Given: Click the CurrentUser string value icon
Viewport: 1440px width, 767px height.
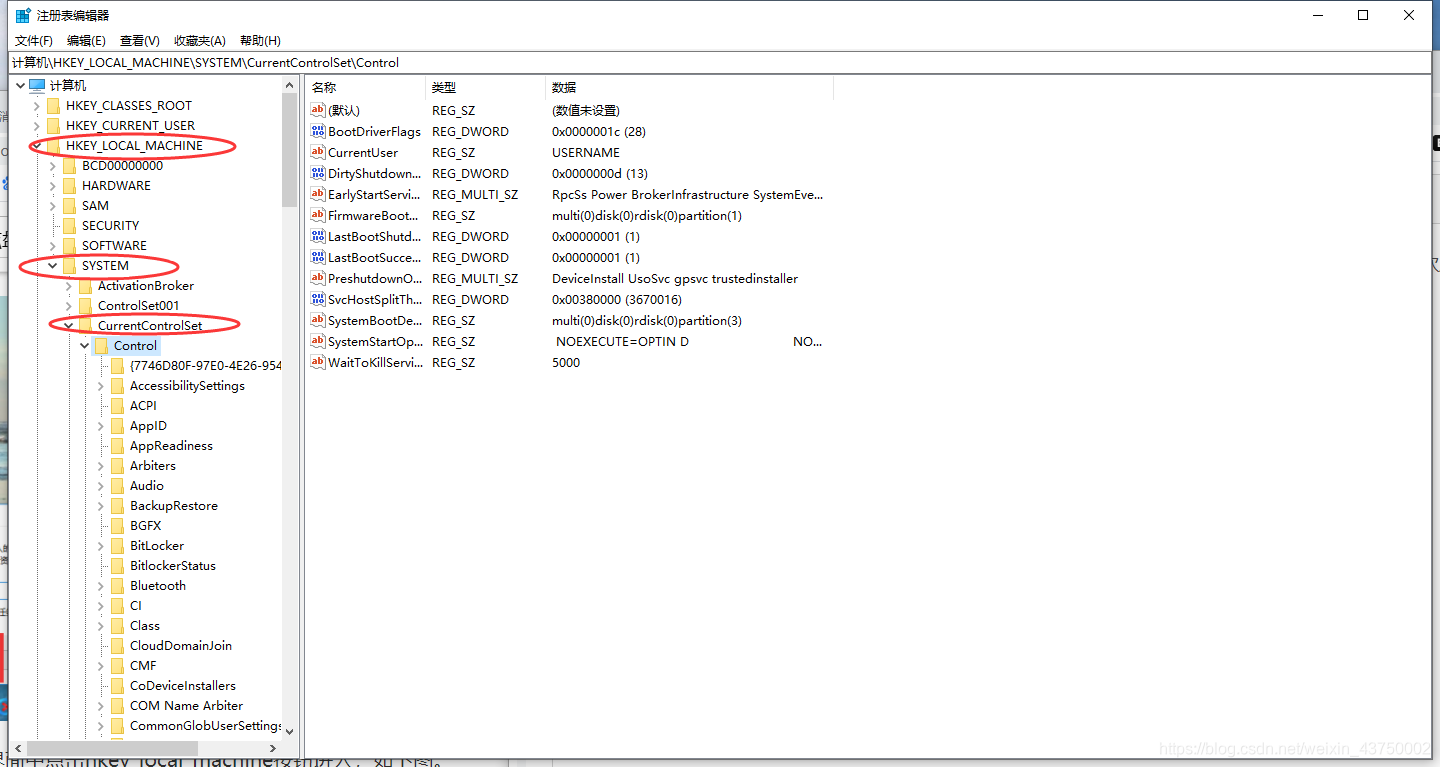Looking at the screenshot, I should [318, 152].
